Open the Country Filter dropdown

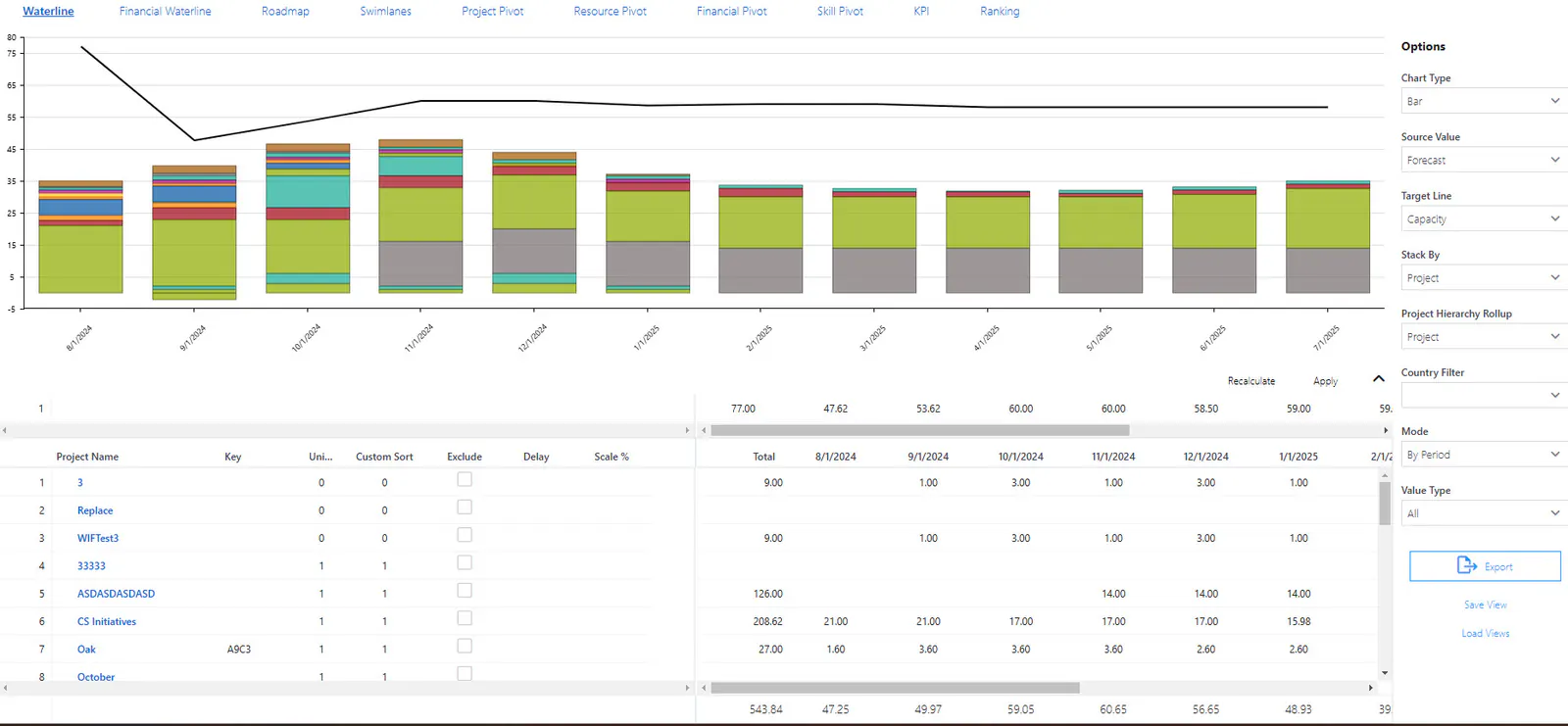pyautogui.click(x=1484, y=395)
